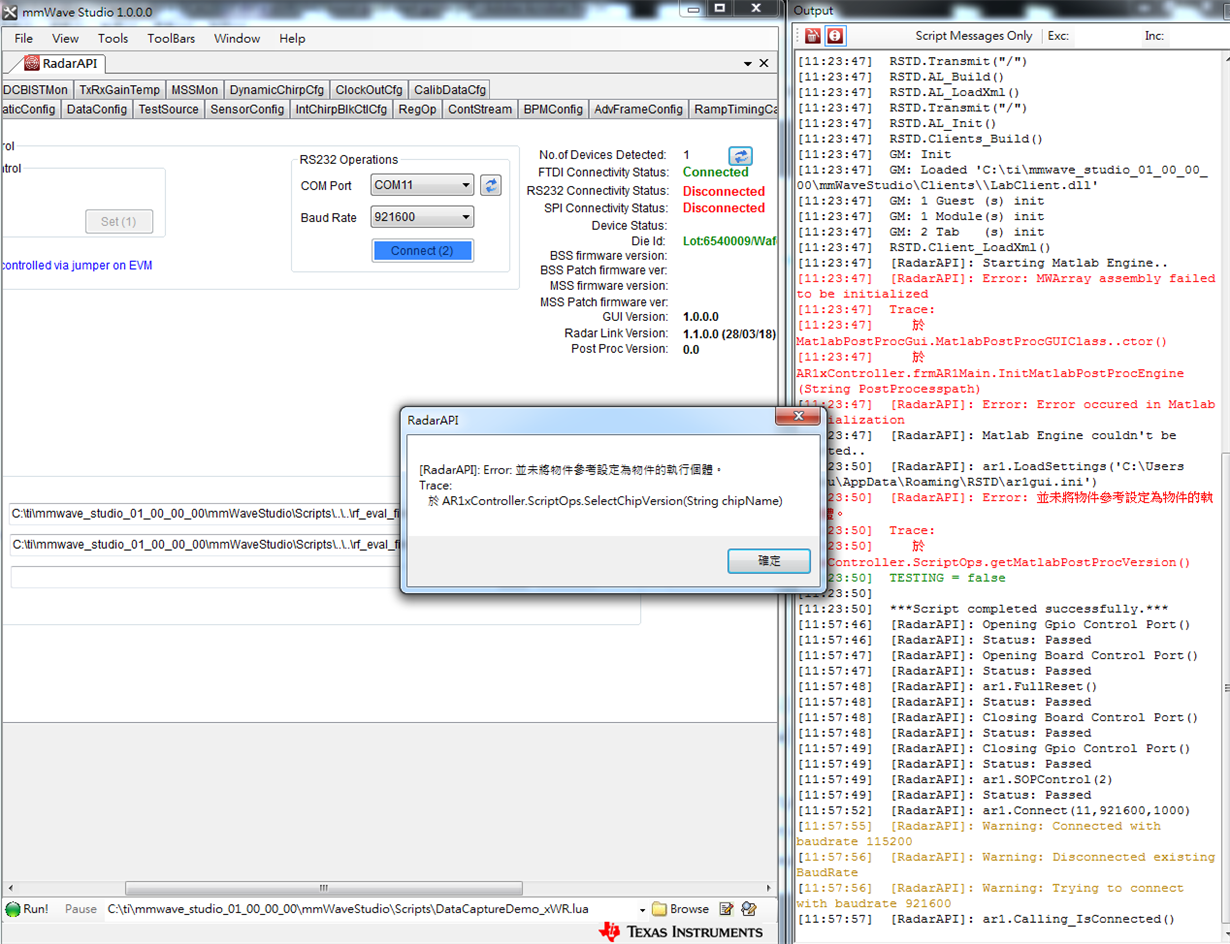Open the Help menu

tap(292, 38)
